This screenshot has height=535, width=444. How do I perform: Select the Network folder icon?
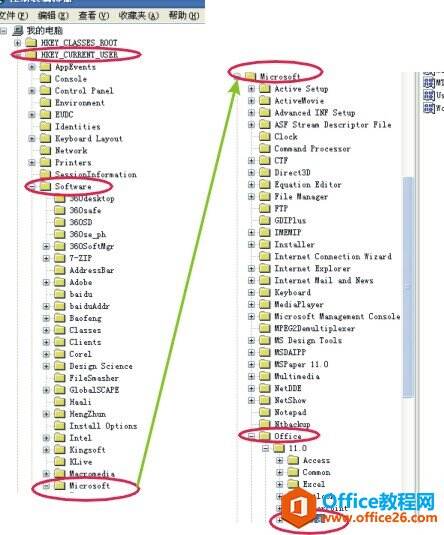pyautogui.click(x=45, y=150)
